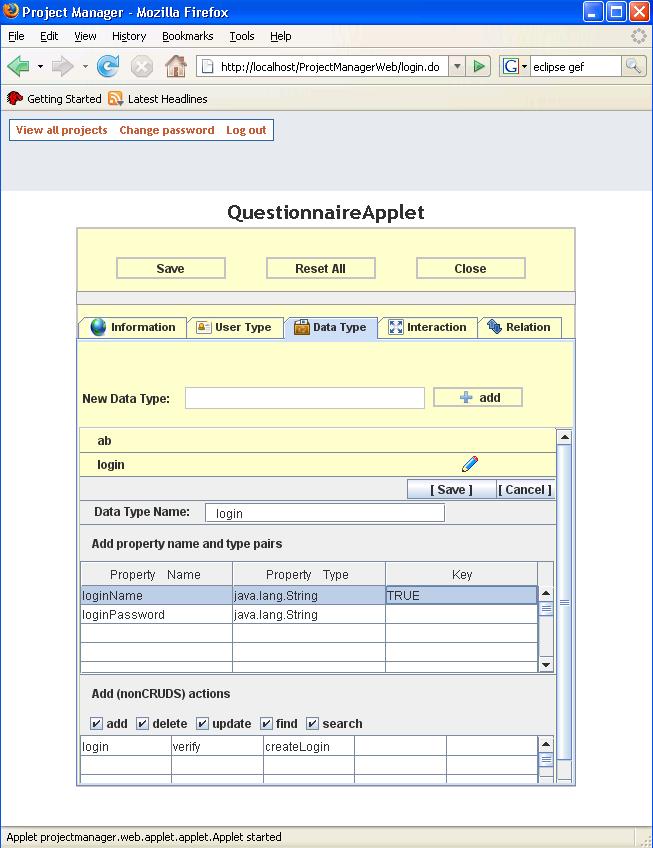Screen dimensions: 653x848
Task: Open the Edit menu
Action: tap(49, 36)
